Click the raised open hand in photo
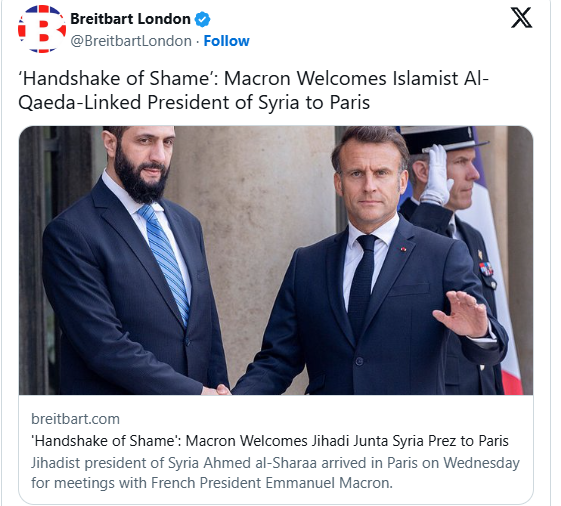Viewport: 561px width, 506px height. tap(460, 313)
